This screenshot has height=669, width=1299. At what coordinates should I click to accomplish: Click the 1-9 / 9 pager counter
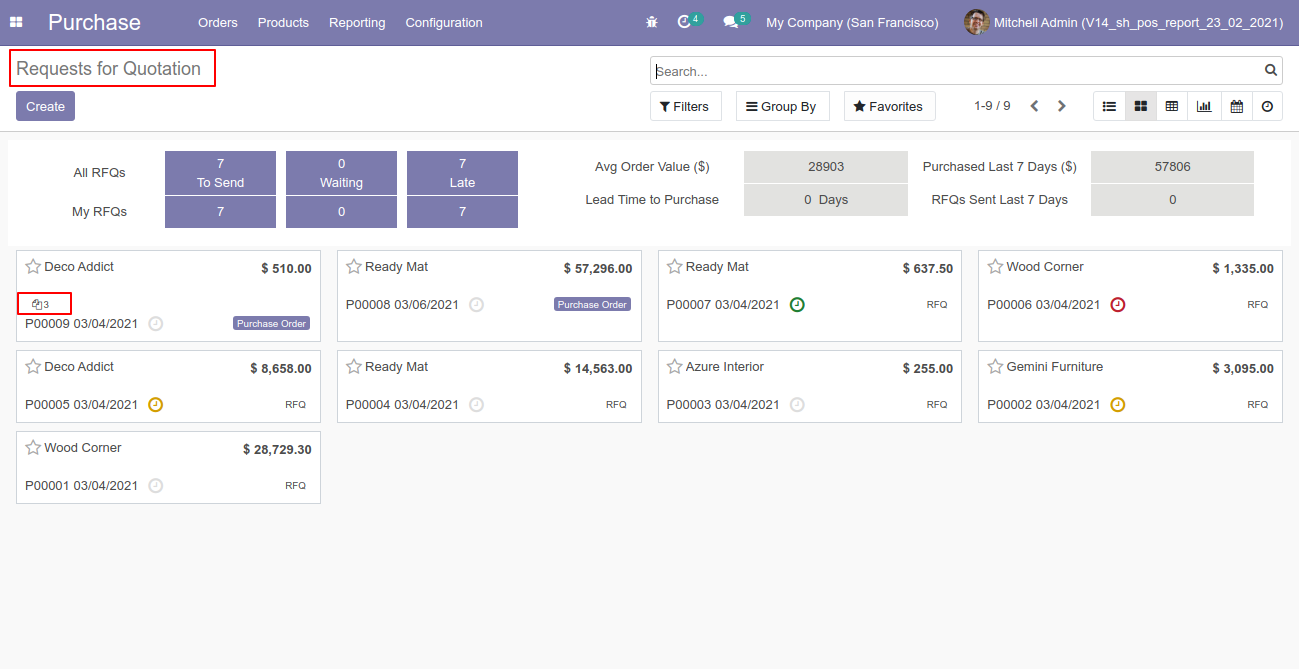point(992,106)
